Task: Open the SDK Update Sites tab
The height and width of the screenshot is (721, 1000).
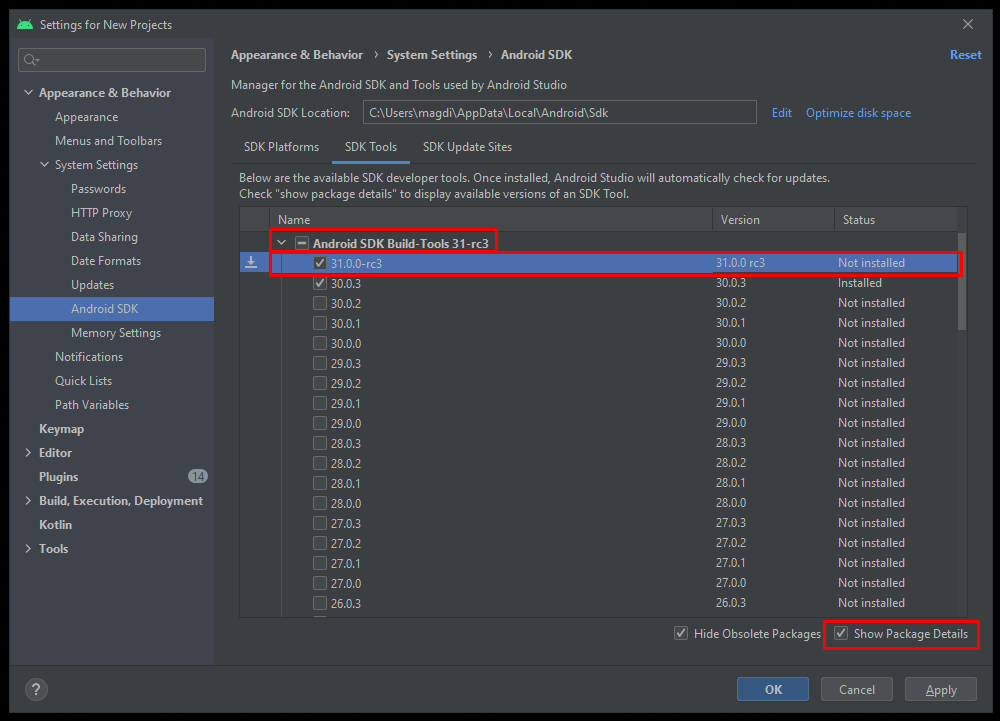Action: click(x=467, y=147)
